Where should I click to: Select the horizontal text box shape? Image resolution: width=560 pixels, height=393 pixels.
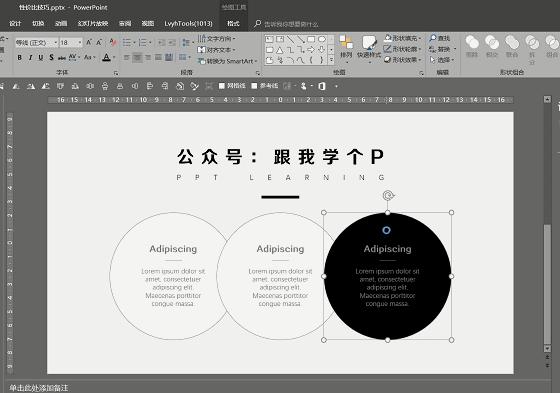269,39
